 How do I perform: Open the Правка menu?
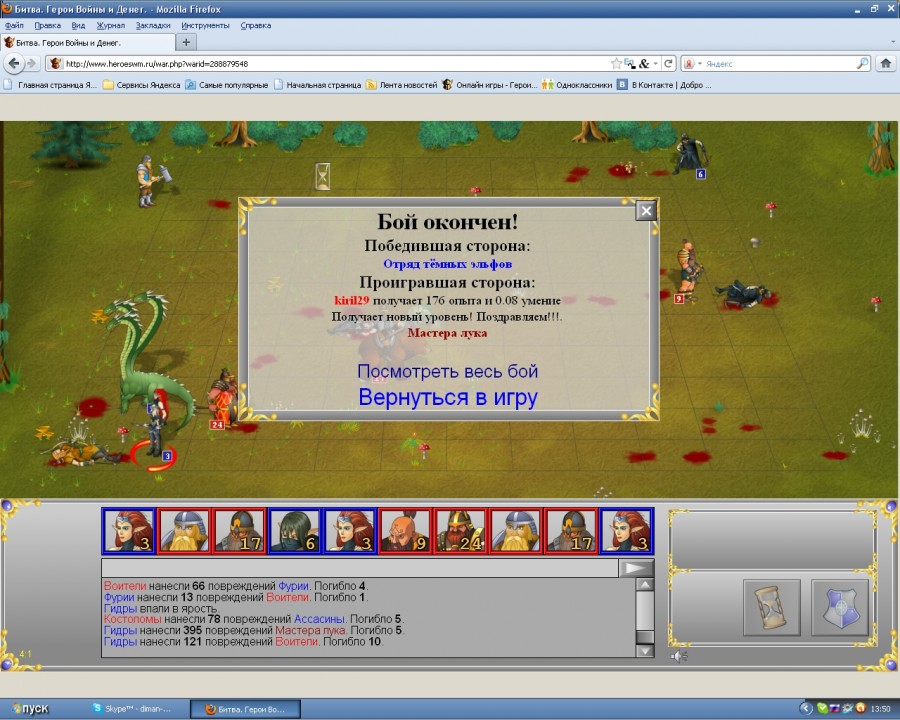(48, 25)
